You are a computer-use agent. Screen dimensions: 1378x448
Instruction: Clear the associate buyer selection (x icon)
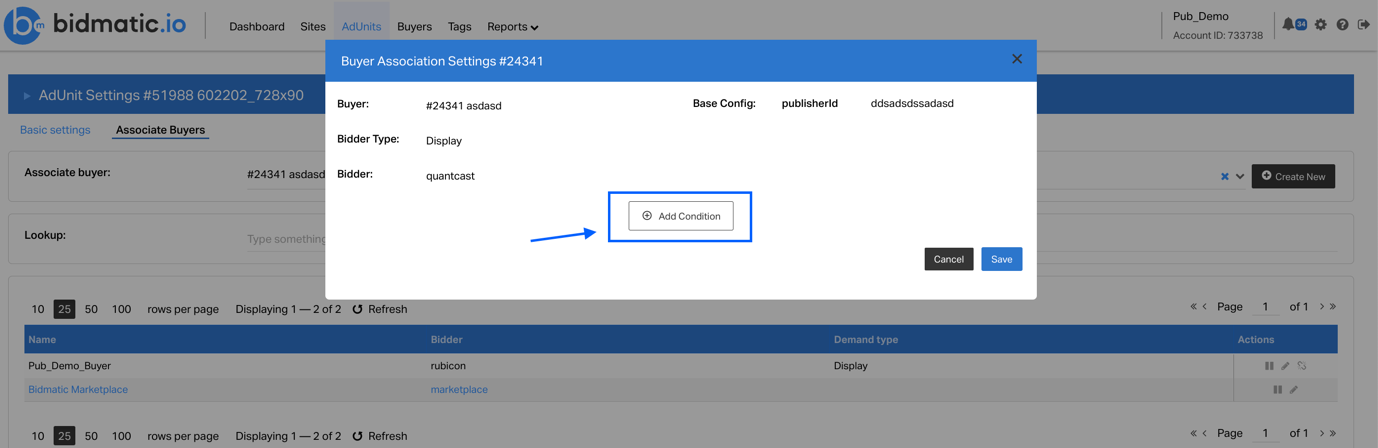1224,177
